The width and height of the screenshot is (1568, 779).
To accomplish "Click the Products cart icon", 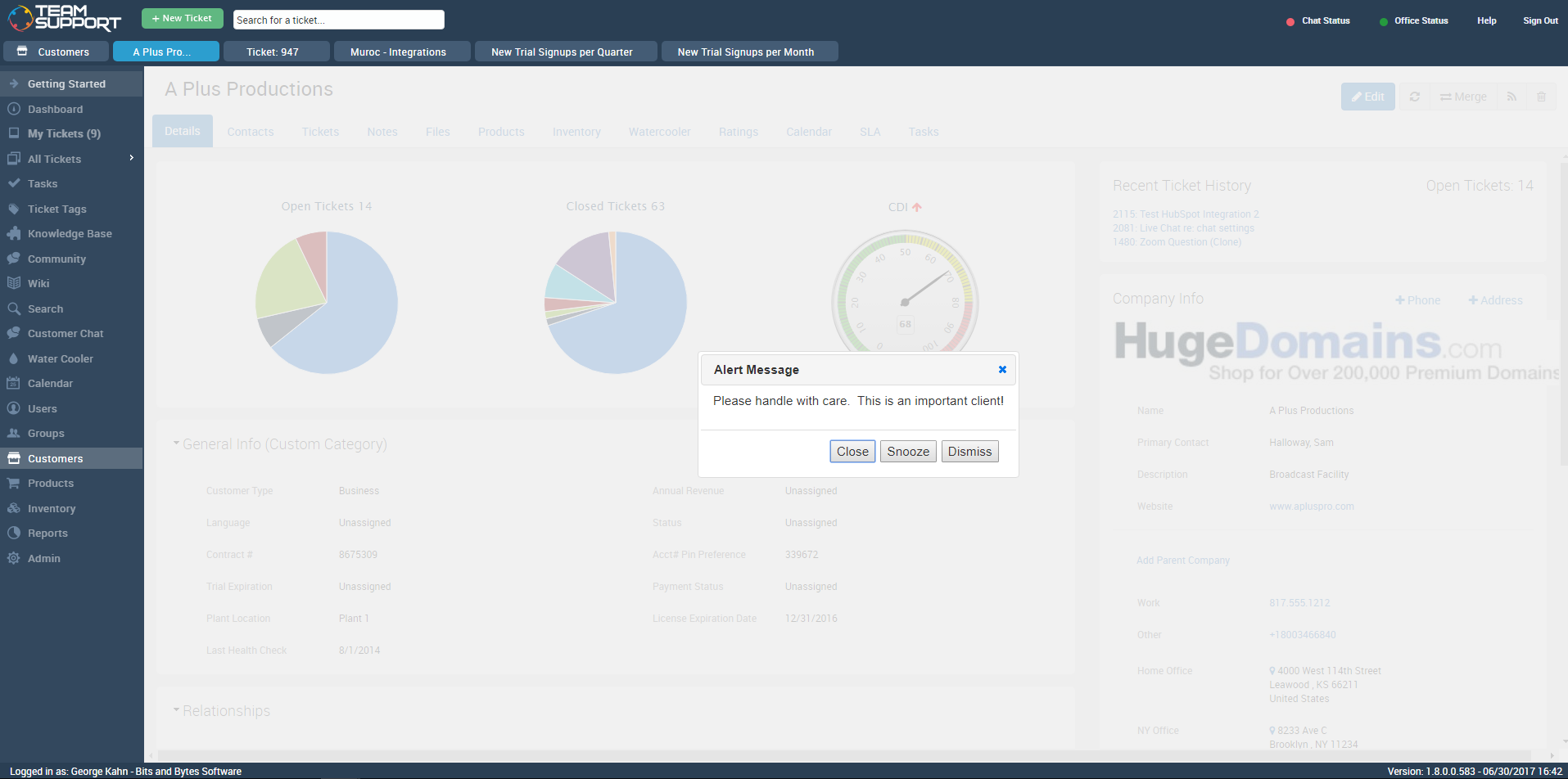I will (14, 483).
